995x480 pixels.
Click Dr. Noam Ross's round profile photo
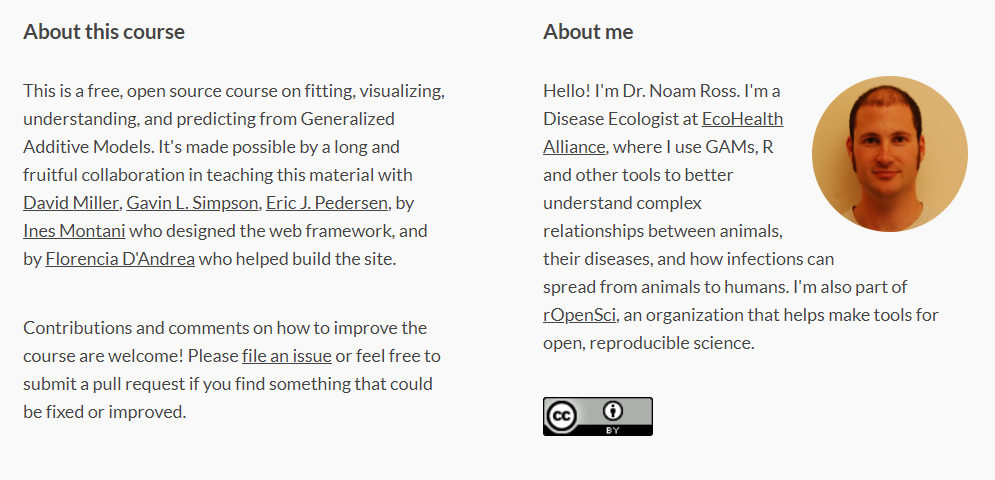point(889,154)
